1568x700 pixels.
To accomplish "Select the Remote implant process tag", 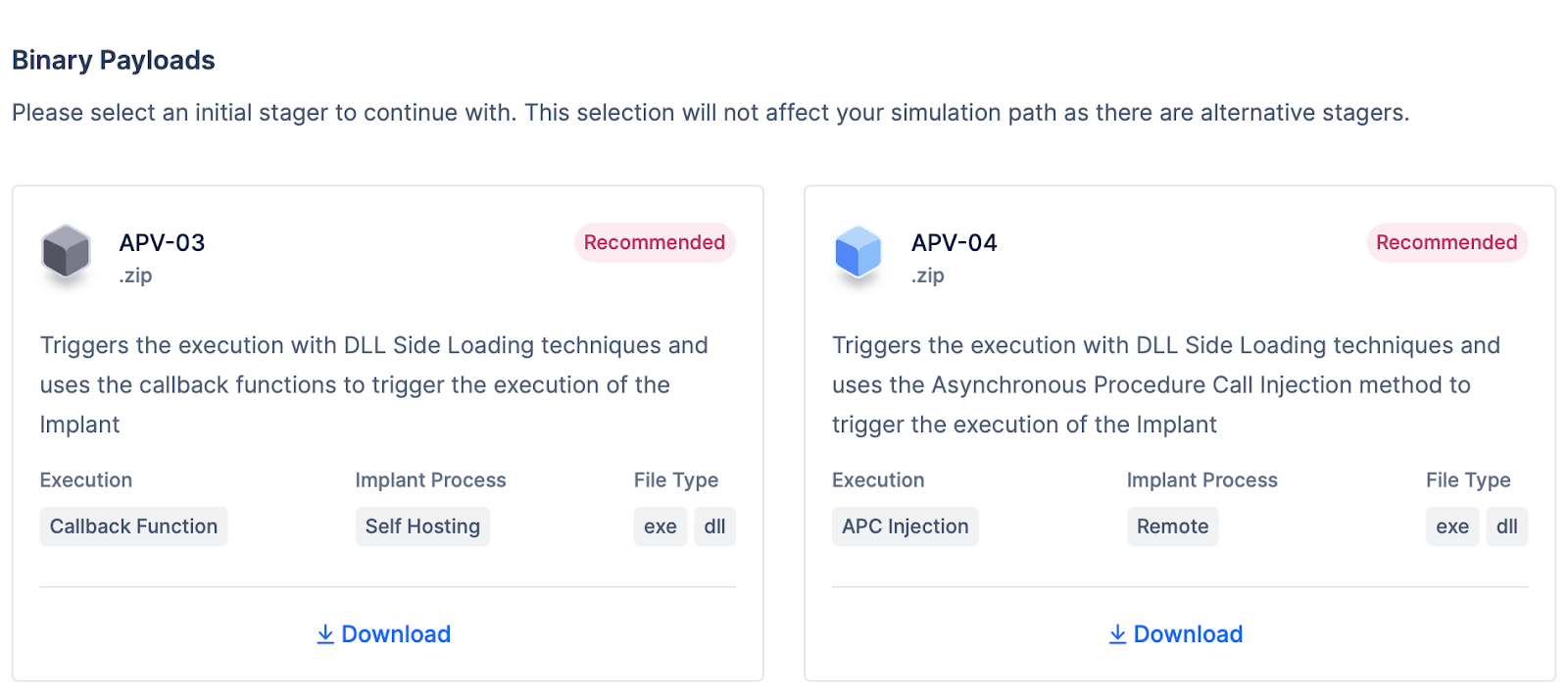I will click(1172, 526).
